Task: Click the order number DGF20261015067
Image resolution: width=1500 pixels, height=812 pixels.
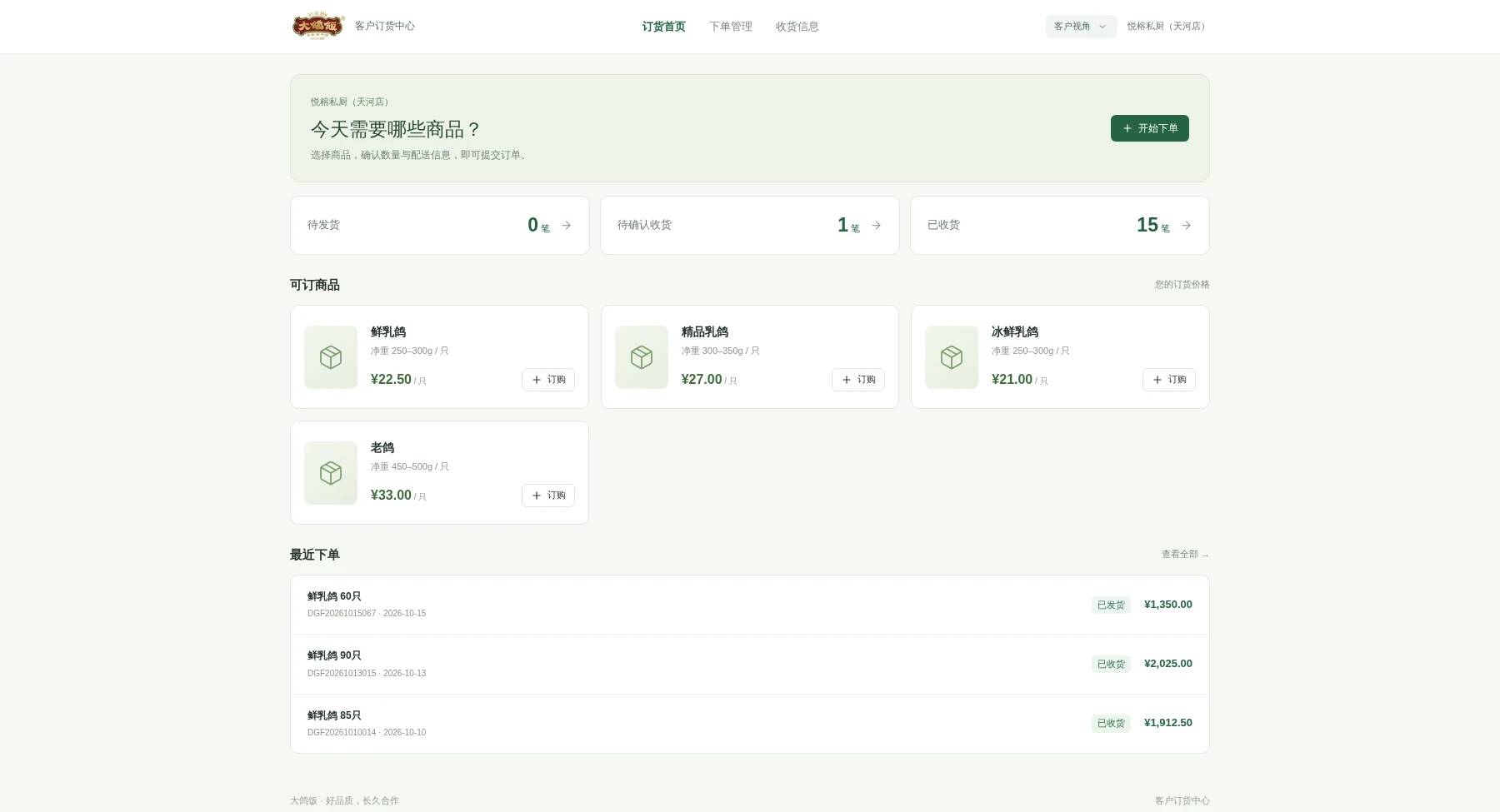Action: point(342,614)
